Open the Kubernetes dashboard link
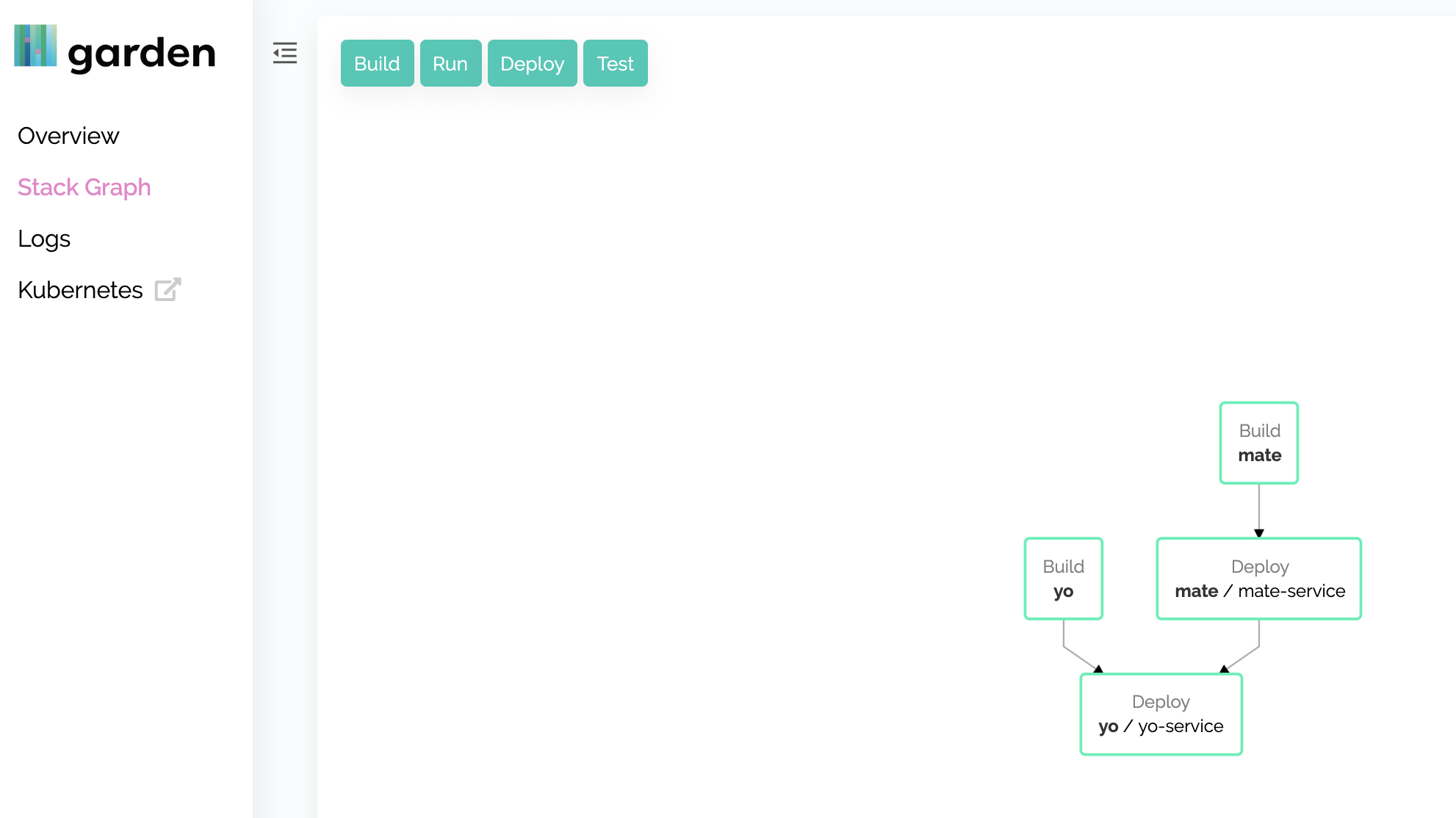The height and width of the screenshot is (818, 1456). click(x=81, y=290)
